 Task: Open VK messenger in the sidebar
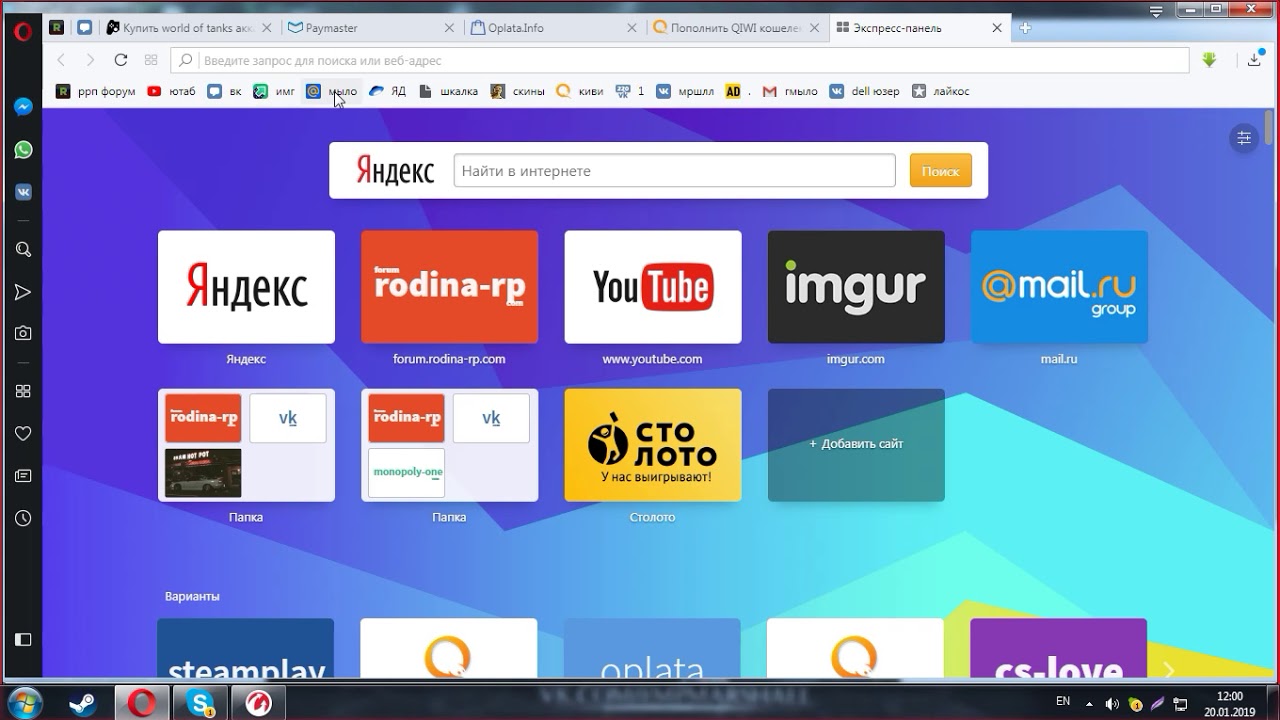point(23,192)
